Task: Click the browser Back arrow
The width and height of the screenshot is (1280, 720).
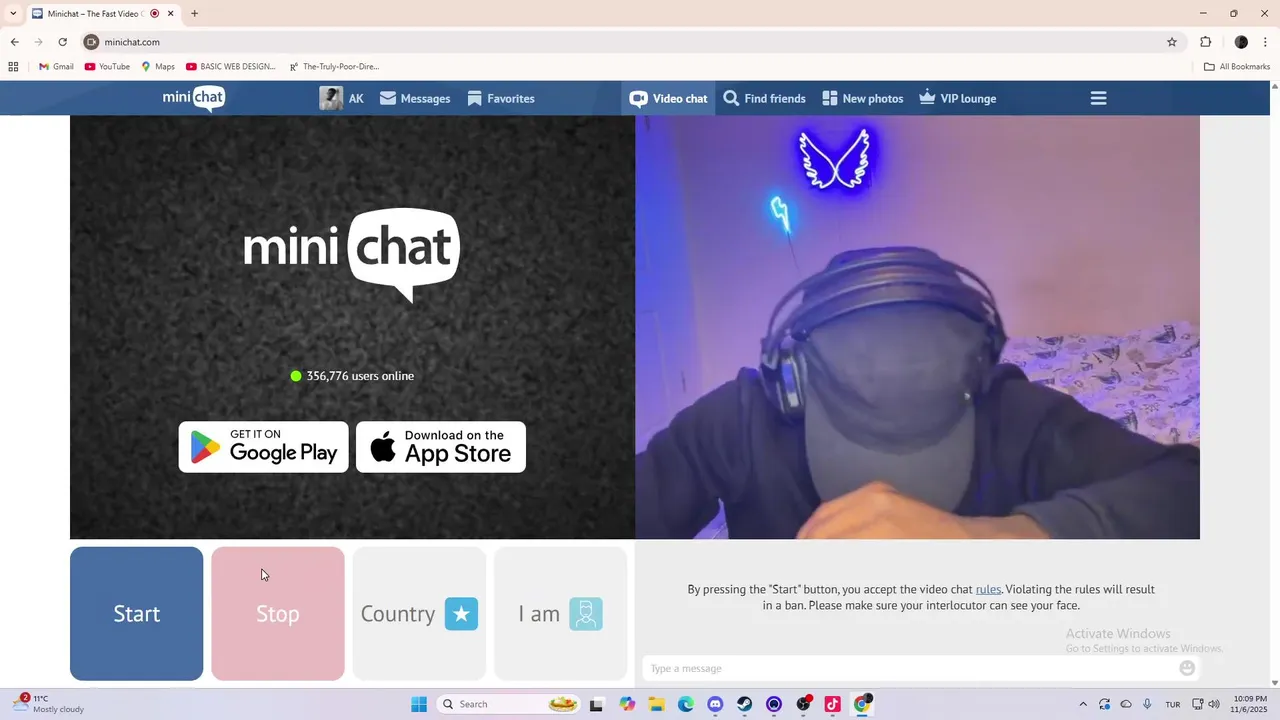Action: tap(14, 42)
